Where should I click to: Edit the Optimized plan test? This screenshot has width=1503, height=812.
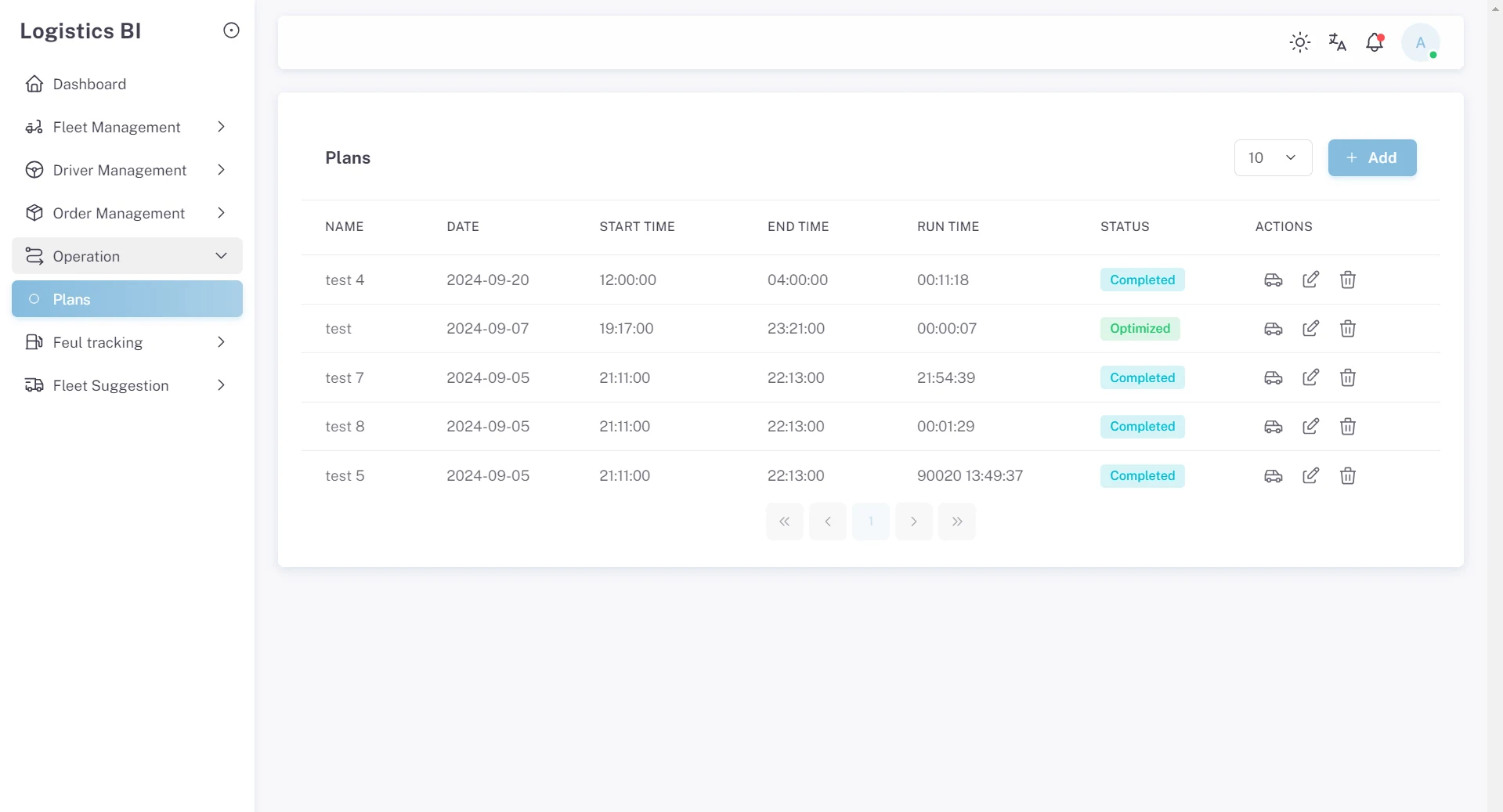pos(1310,329)
